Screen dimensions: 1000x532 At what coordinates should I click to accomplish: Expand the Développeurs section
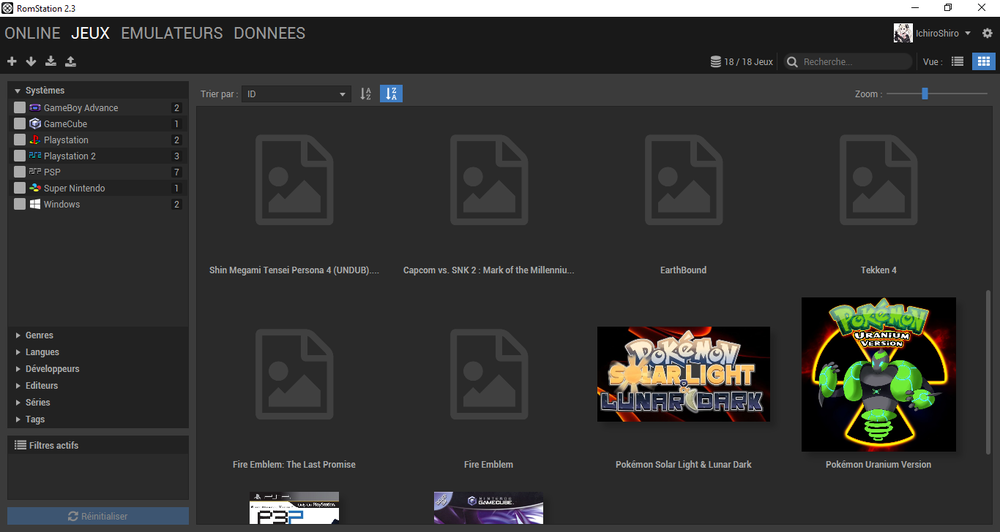point(18,369)
